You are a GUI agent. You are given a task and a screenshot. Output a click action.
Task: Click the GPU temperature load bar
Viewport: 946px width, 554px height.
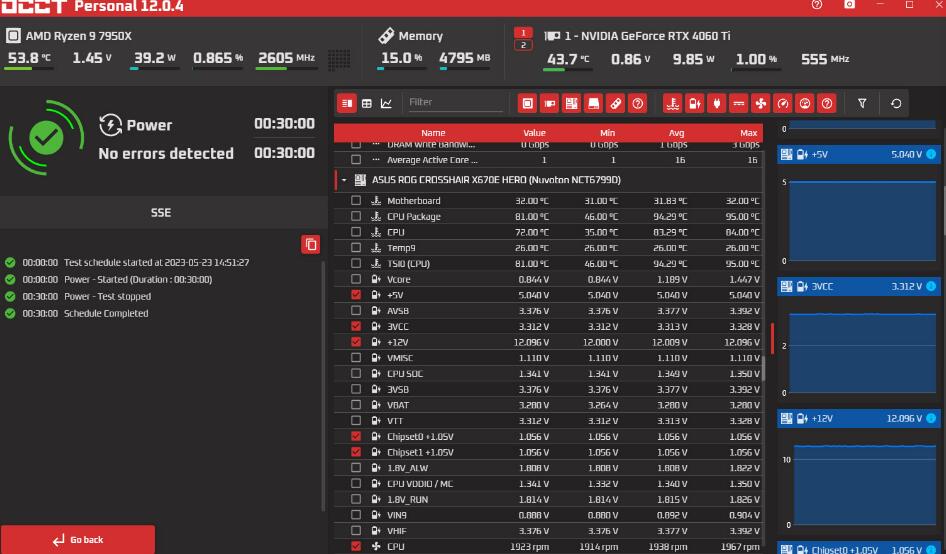[x=568, y=69]
